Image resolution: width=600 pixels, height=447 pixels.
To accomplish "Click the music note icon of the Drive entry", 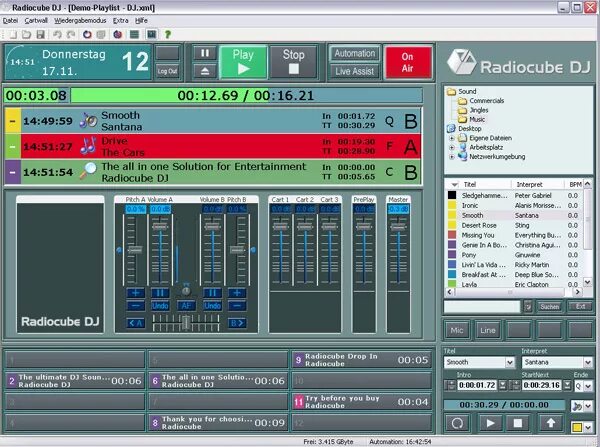I will coord(88,146).
